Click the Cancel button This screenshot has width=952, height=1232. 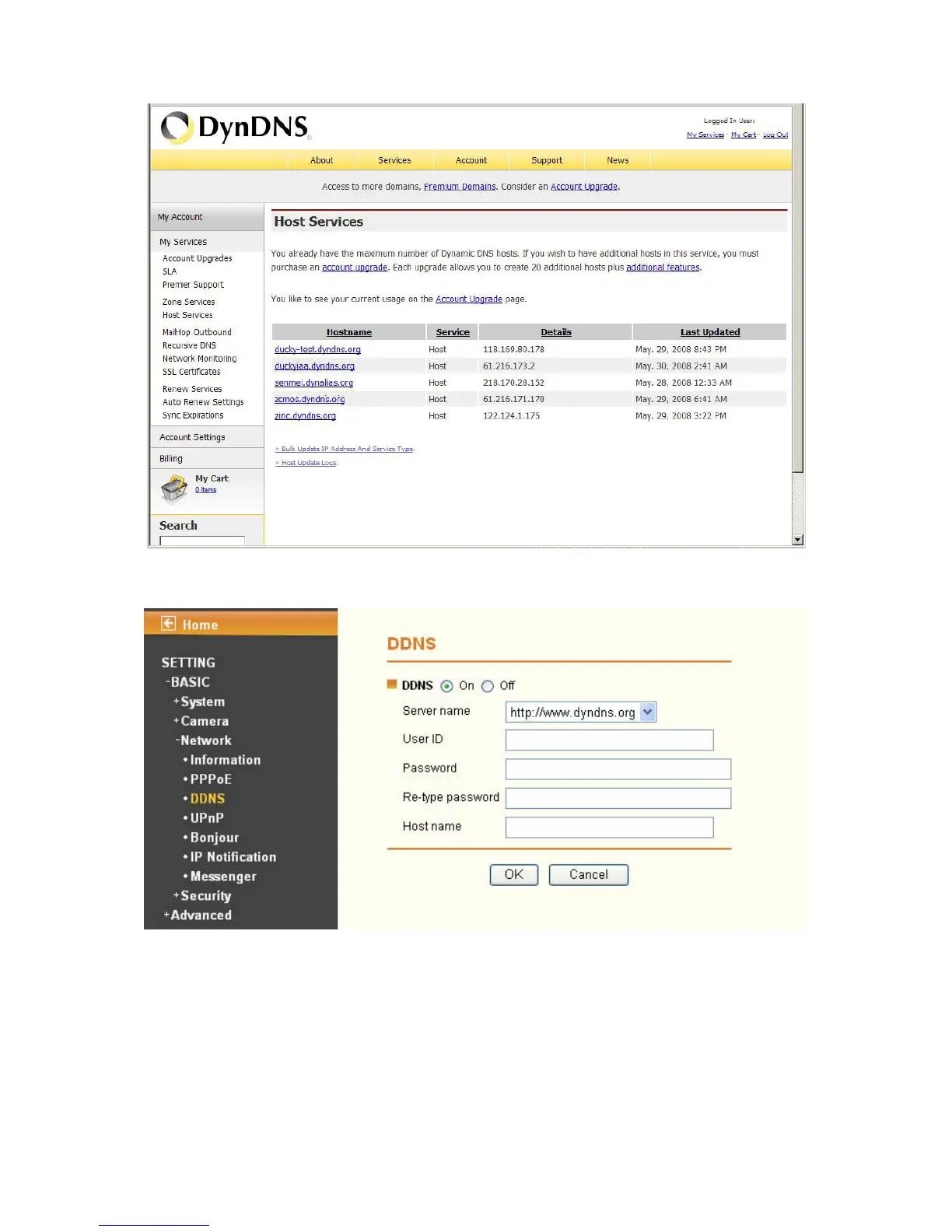(589, 875)
